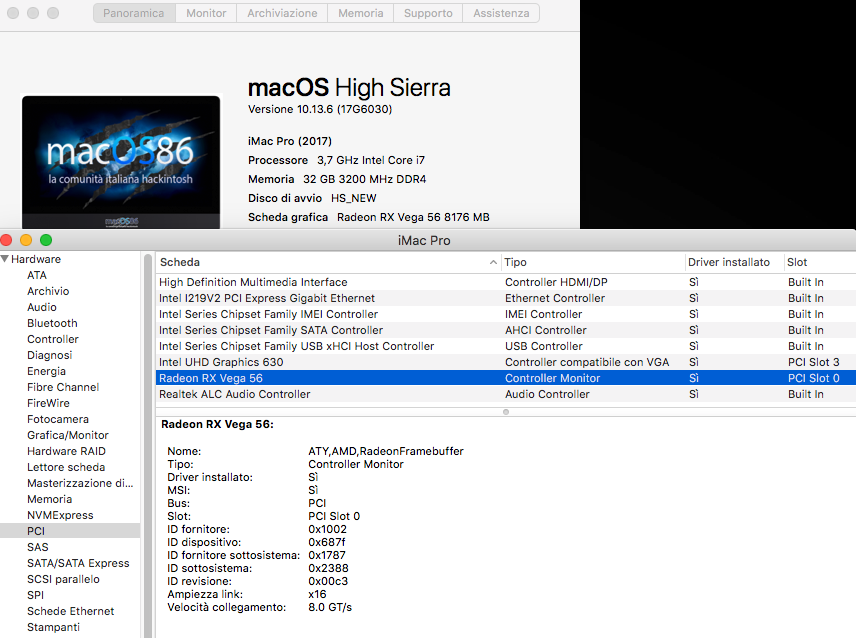Click the Velocità collegamento value 8.0 GT/s
The width and height of the screenshot is (856, 638).
[x=330, y=607]
